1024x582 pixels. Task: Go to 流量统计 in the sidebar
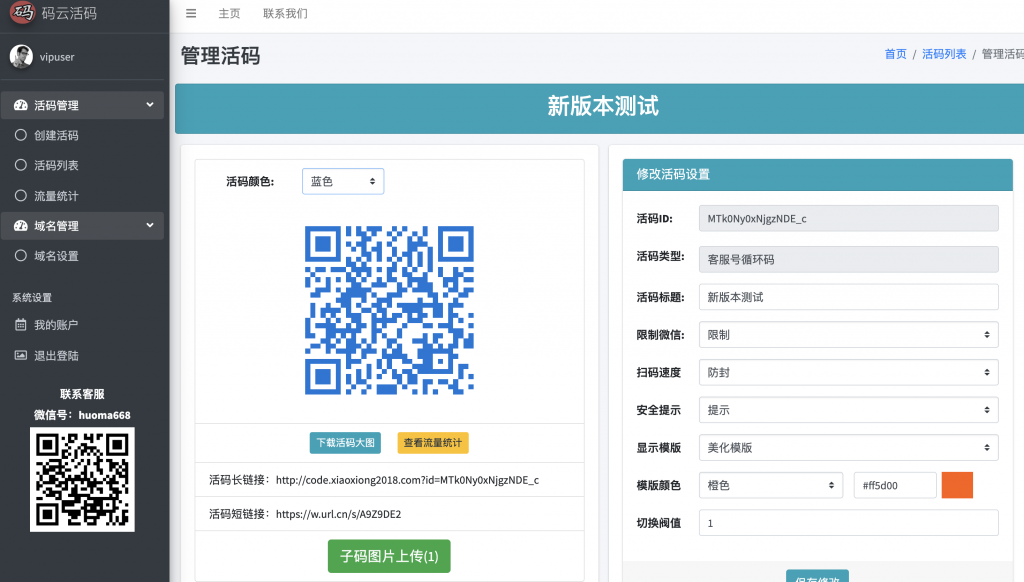pyautogui.click(x=56, y=195)
